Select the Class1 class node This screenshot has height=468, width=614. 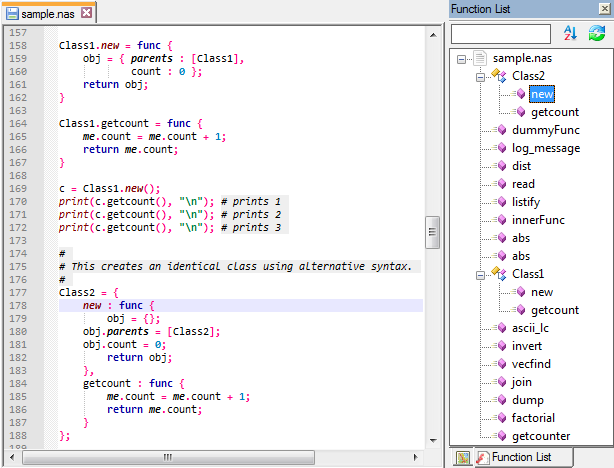(528, 274)
